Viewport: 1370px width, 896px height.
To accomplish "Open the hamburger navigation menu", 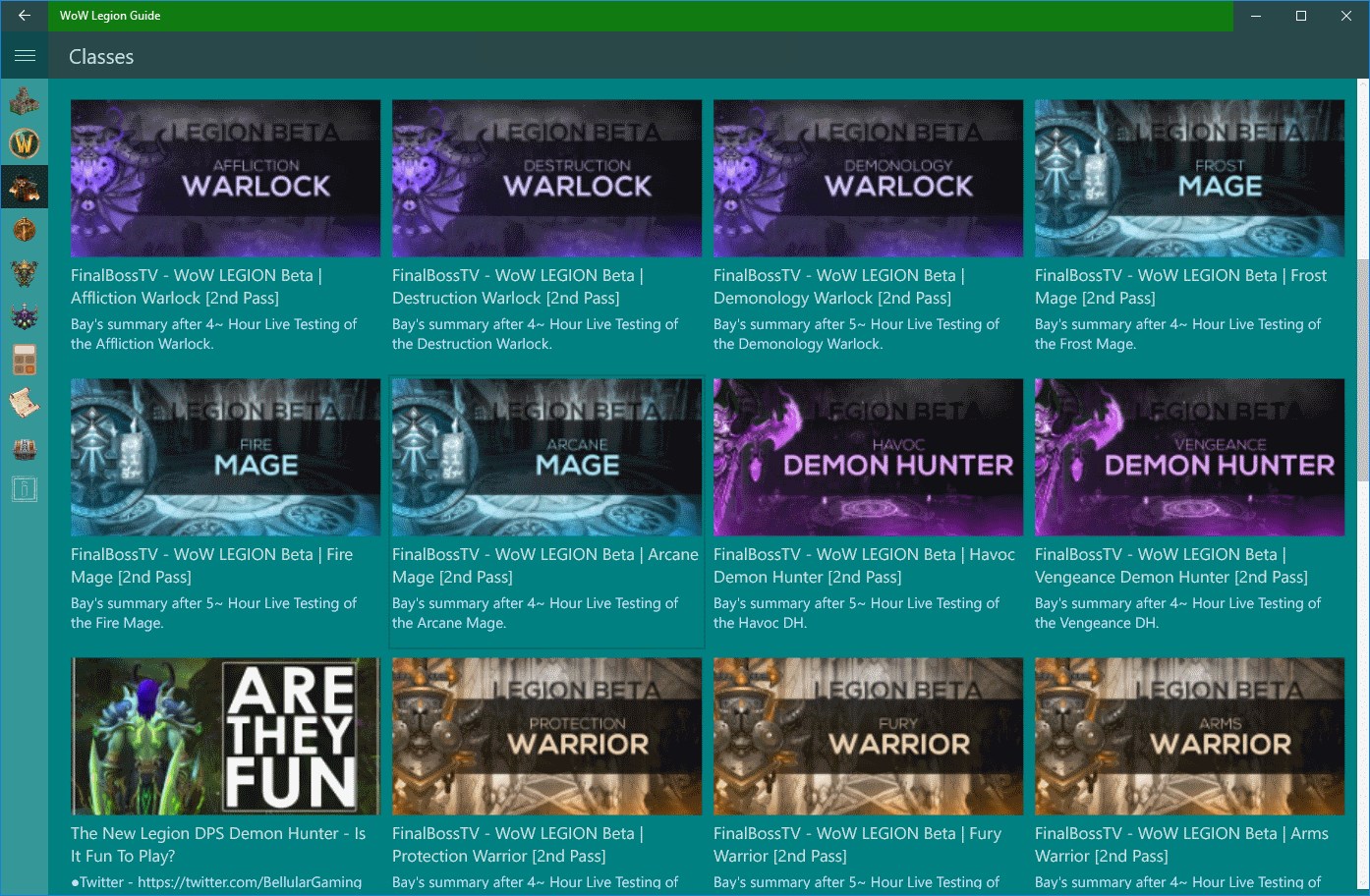I will click(25, 56).
